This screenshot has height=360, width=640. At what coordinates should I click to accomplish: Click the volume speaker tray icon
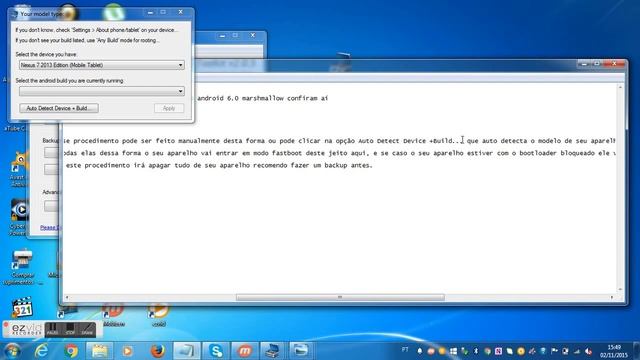click(588, 351)
